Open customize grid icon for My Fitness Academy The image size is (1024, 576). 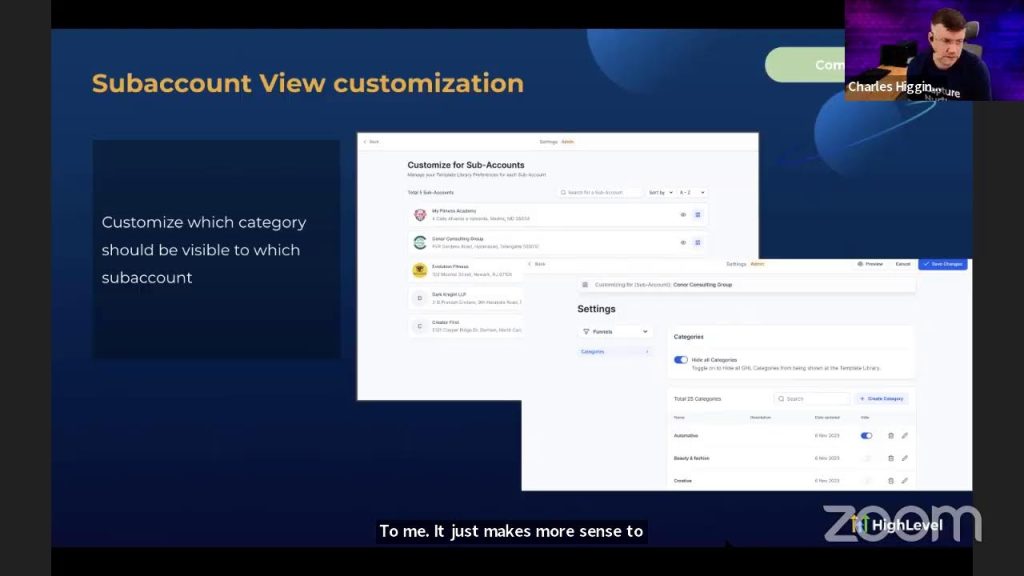click(697, 215)
